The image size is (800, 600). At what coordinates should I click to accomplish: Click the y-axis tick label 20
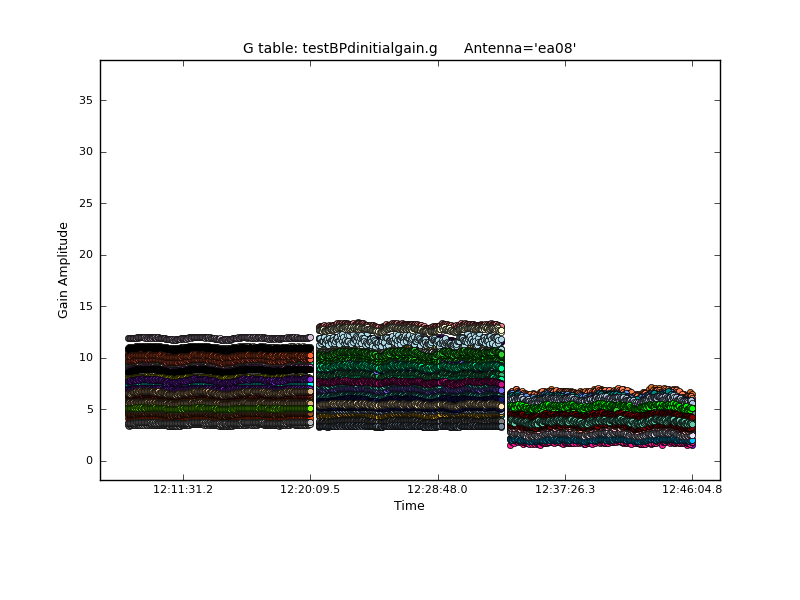tap(85, 255)
